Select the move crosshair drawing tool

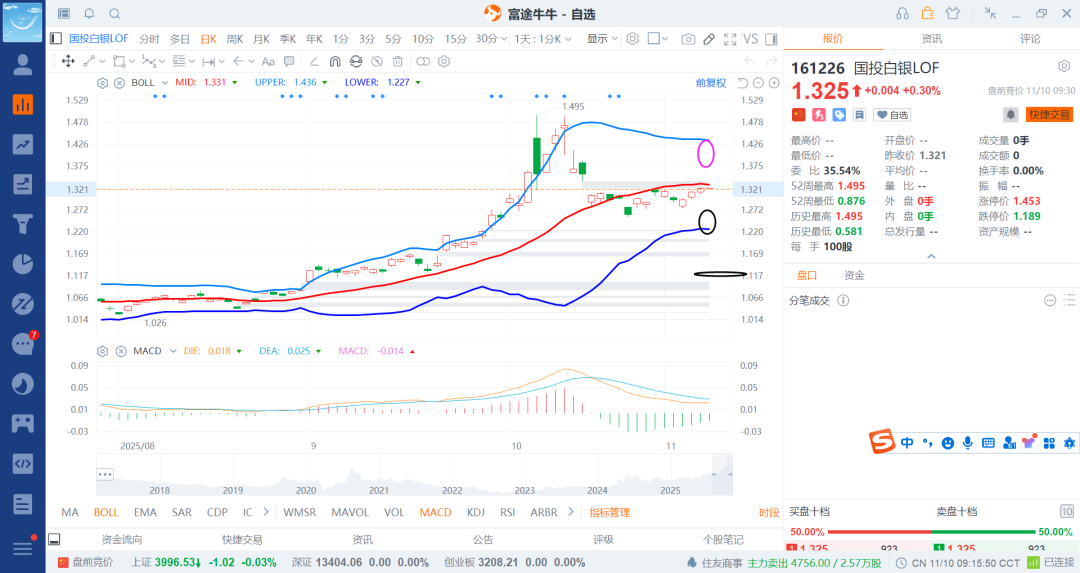click(68, 61)
